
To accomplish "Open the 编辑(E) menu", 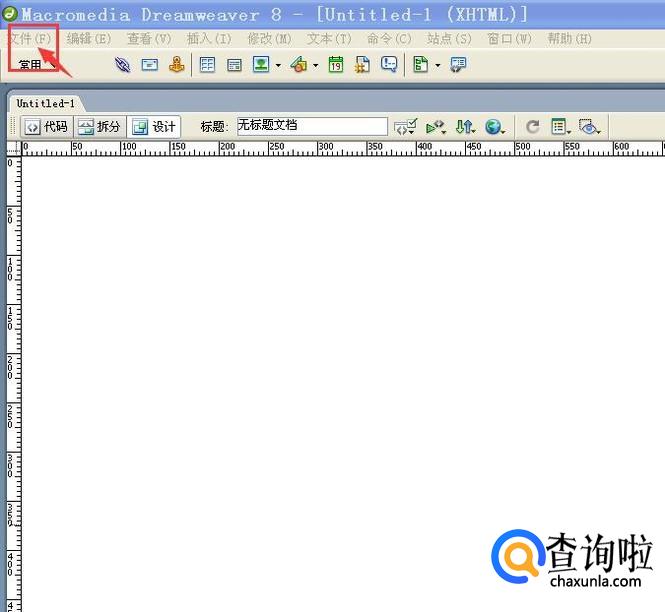I will [89, 39].
